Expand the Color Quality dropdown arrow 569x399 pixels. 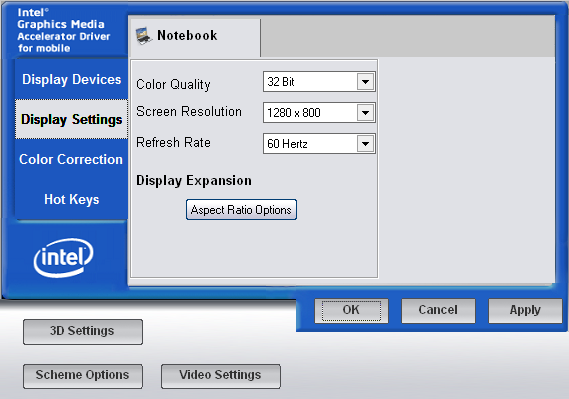[365, 82]
